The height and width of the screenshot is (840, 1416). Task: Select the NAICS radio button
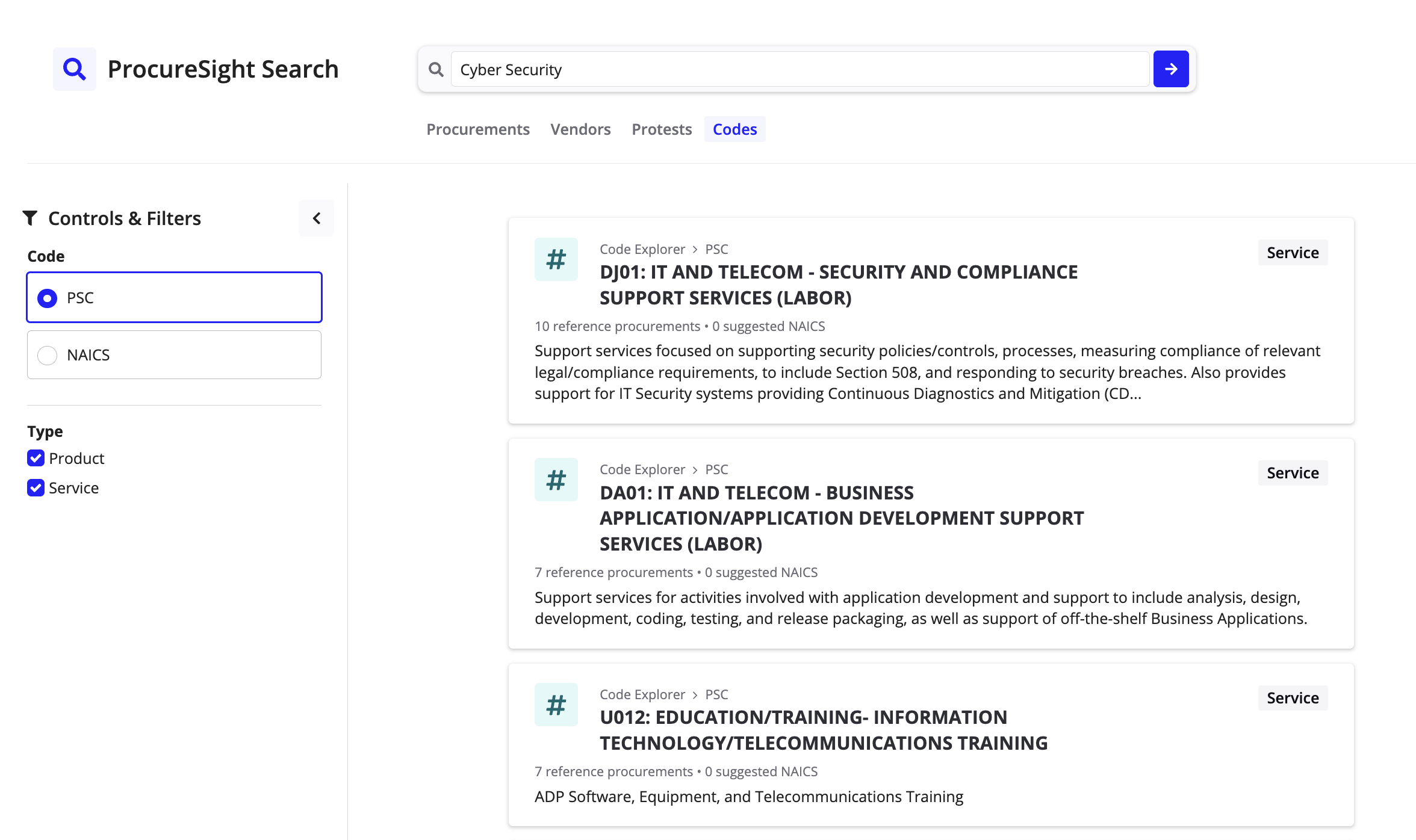point(48,355)
